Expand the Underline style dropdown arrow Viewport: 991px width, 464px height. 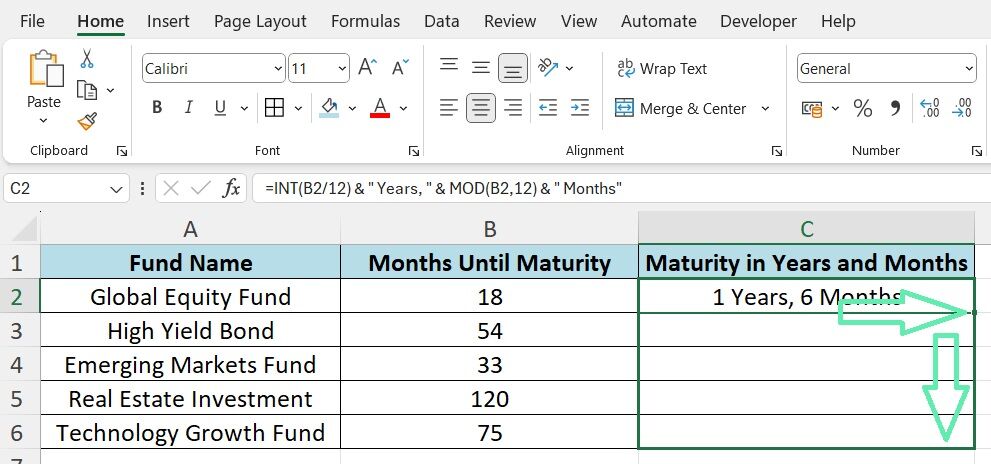[x=244, y=109]
